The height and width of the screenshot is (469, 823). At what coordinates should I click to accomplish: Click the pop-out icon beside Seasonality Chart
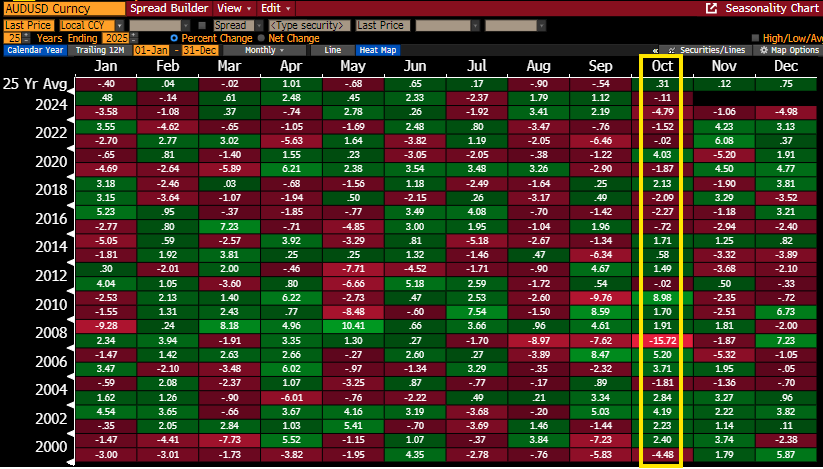711,7
